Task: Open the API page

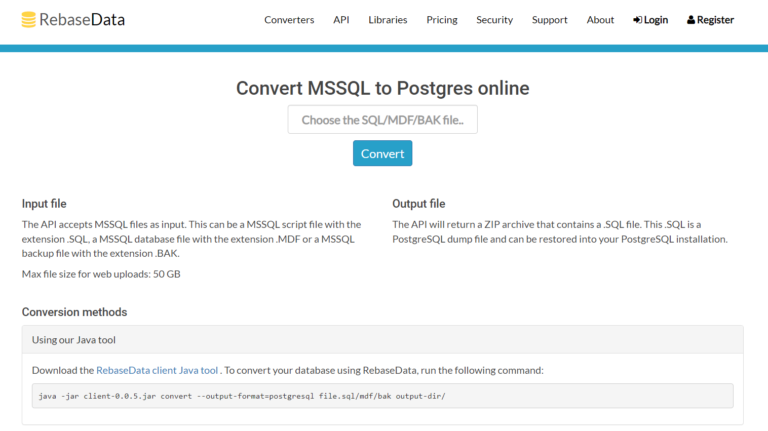Action: 341,20
